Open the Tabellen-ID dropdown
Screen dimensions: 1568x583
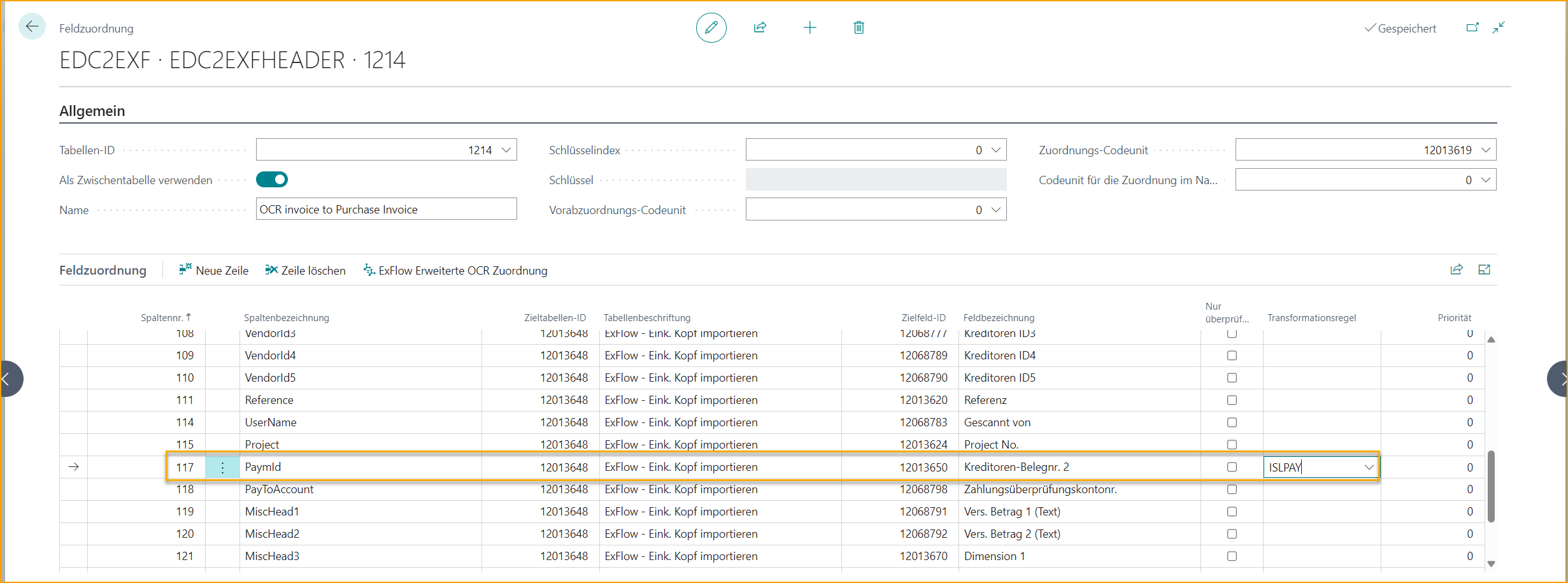click(506, 150)
